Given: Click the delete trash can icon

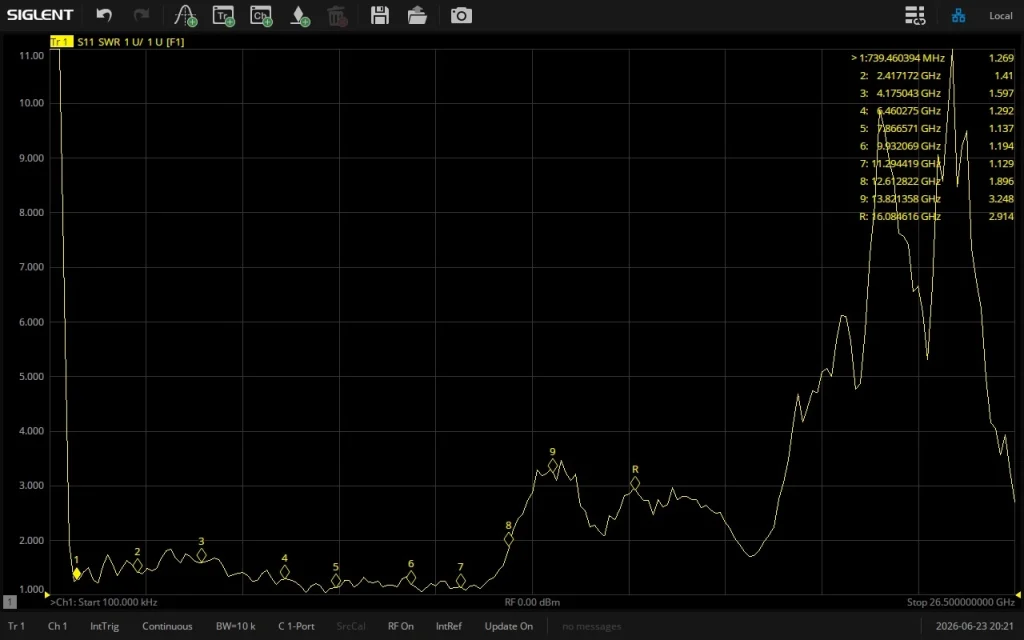Looking at the screenshot, I should point(337,16).
